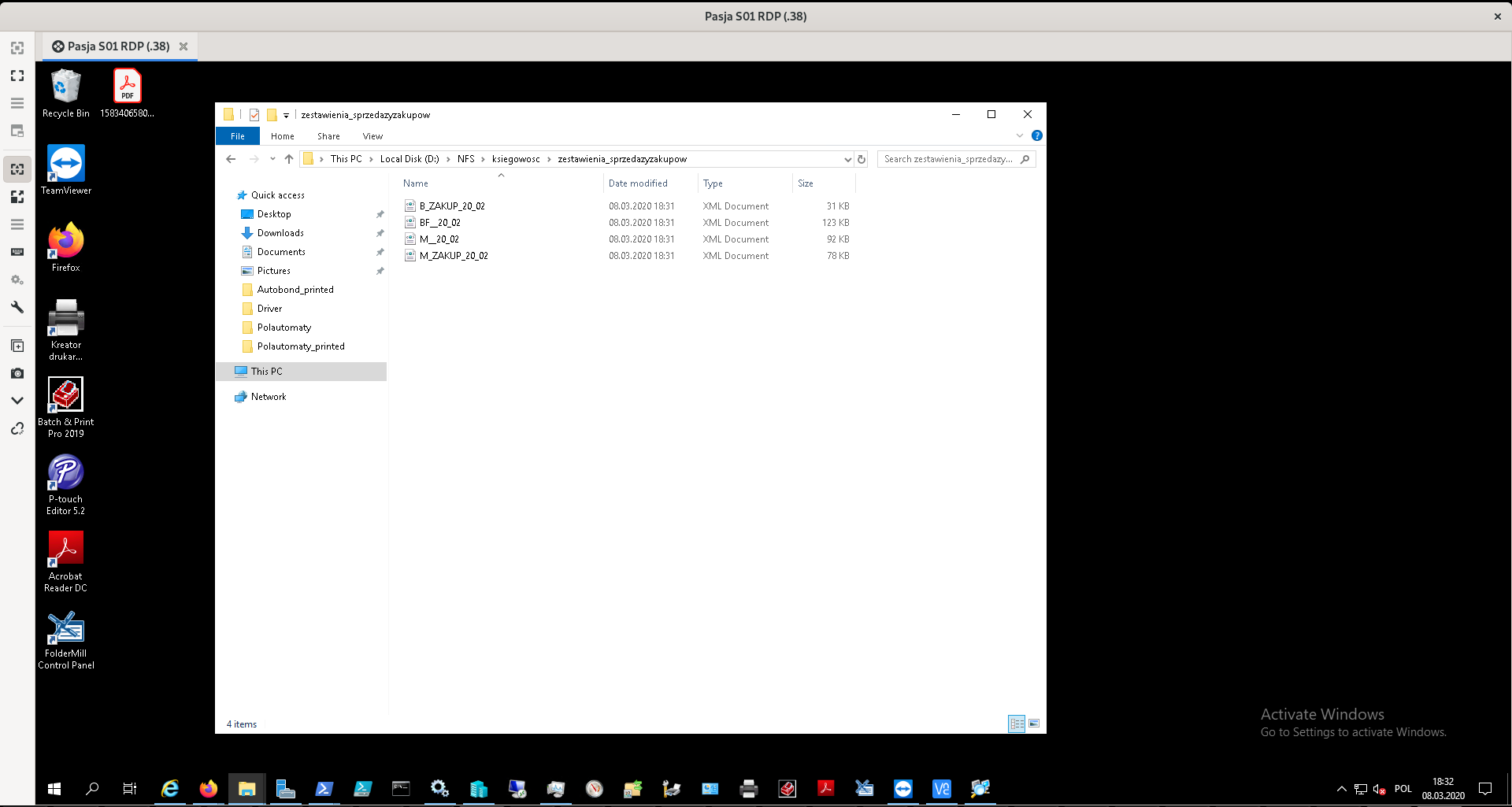This screenshot has width=1512, height=807.
Task: Toggle grab keyboard icon in Remmina sidebar
Action: 17,252
